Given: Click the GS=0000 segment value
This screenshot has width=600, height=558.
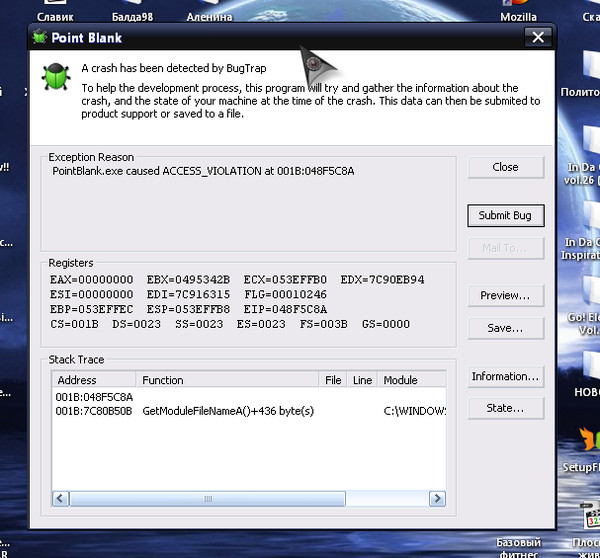Looking at the screenshot, I should (386, 324).
